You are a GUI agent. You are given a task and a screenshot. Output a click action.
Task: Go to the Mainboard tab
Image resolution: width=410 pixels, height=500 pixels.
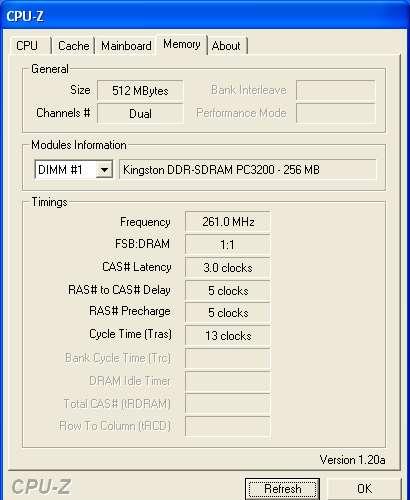pyautogui.click(x=126, y=45)
